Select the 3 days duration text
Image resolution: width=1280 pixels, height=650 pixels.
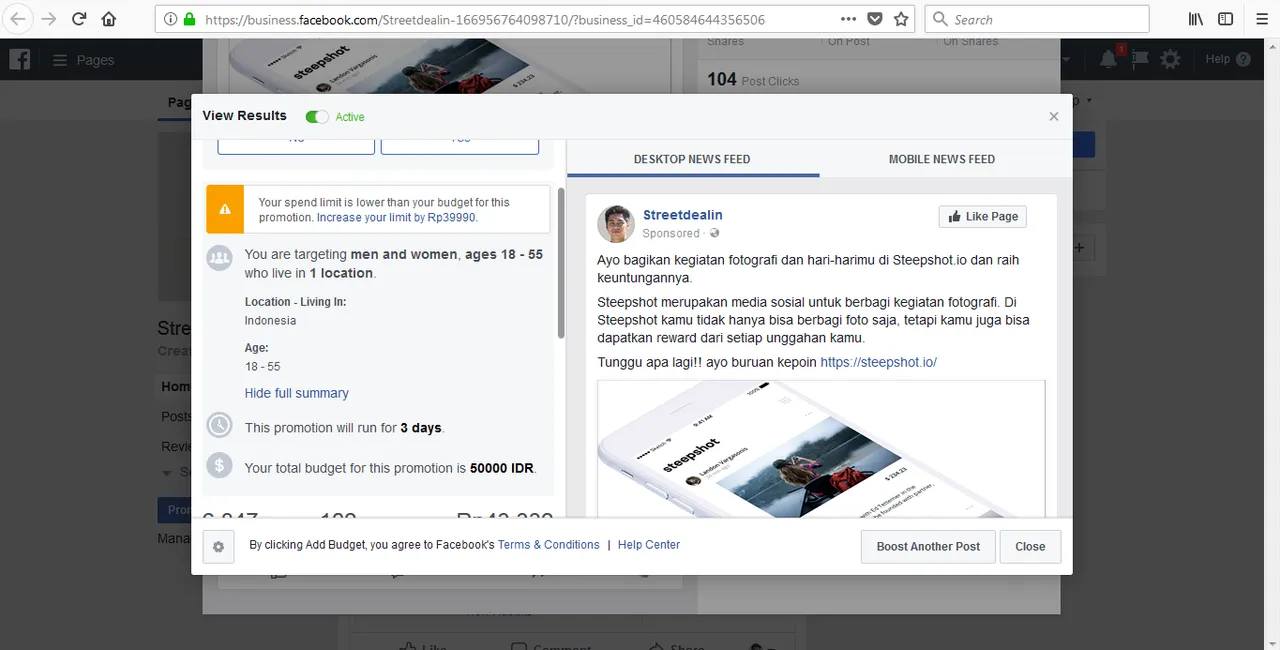421,428
